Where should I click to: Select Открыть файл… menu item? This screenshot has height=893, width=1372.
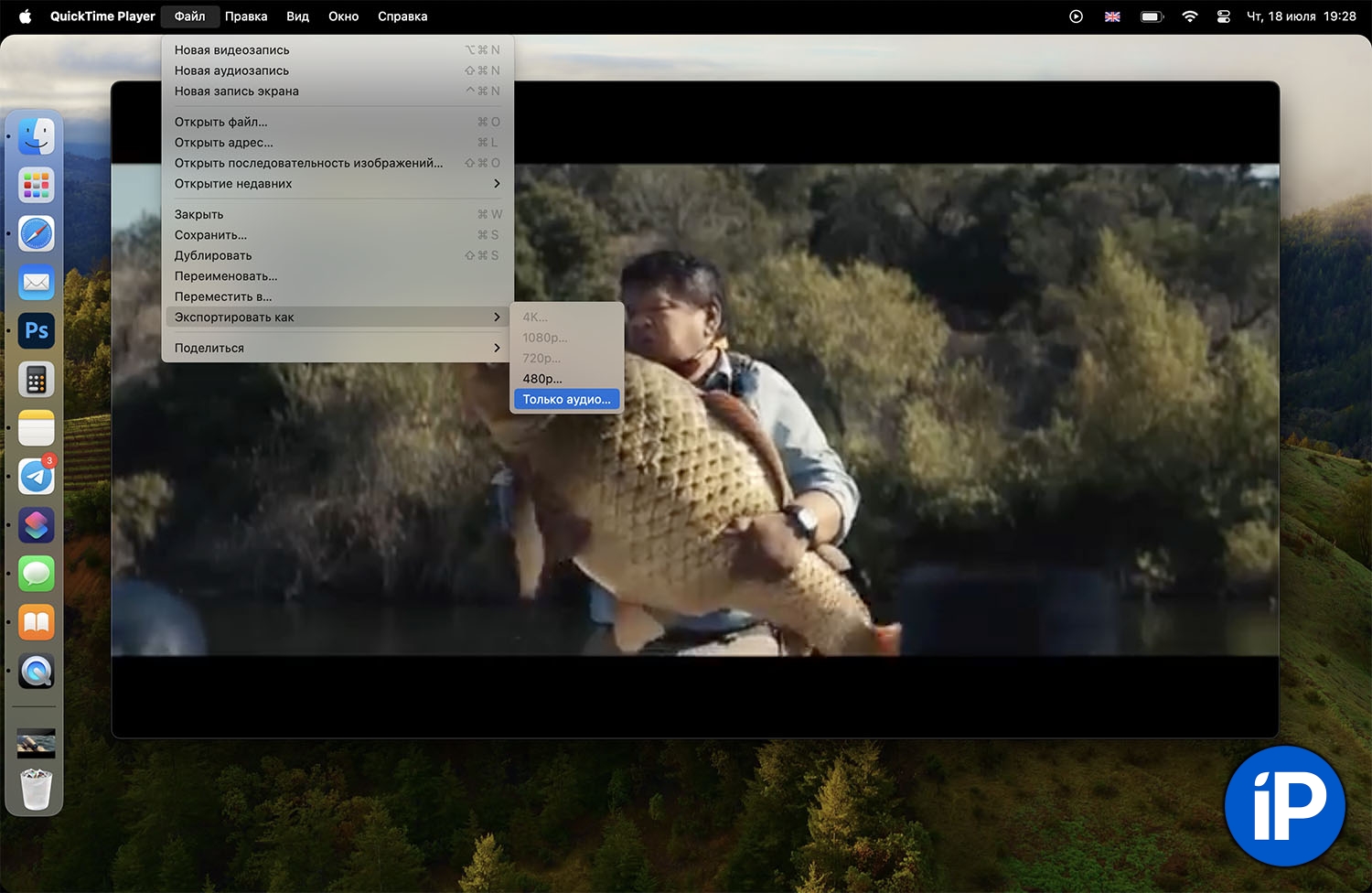point(221,122)
